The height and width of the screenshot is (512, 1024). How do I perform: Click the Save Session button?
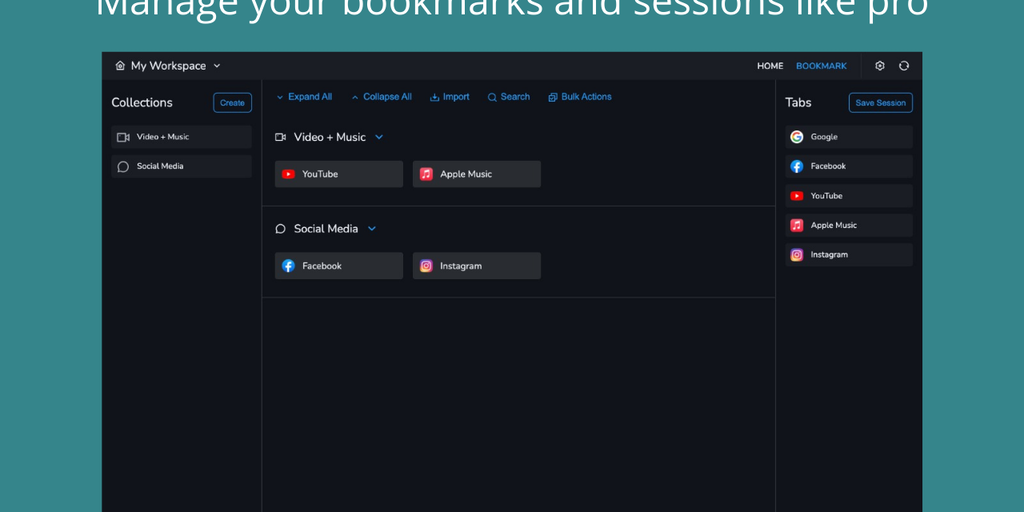[x=880, y=103]
